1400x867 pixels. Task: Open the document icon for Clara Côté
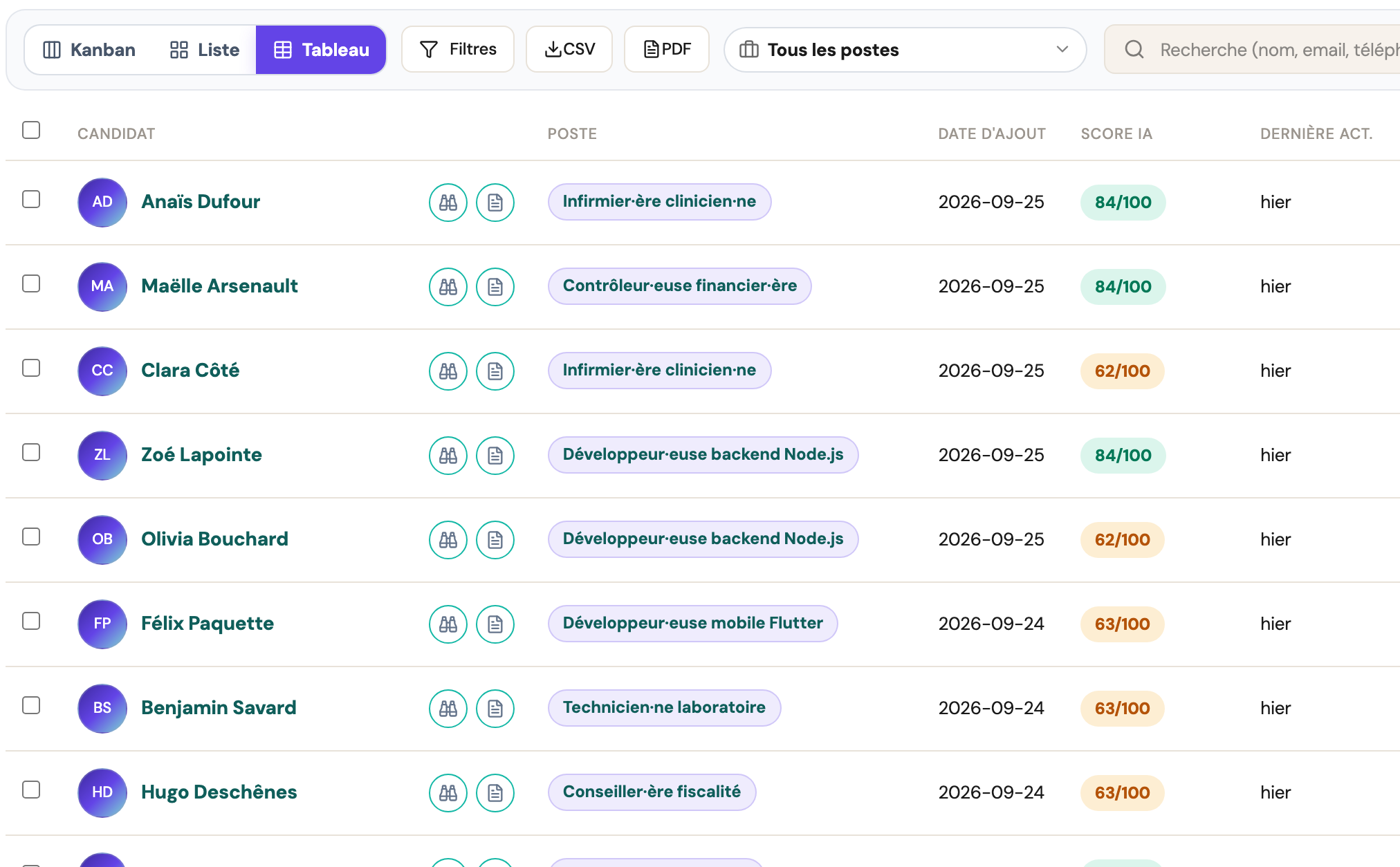495,371
